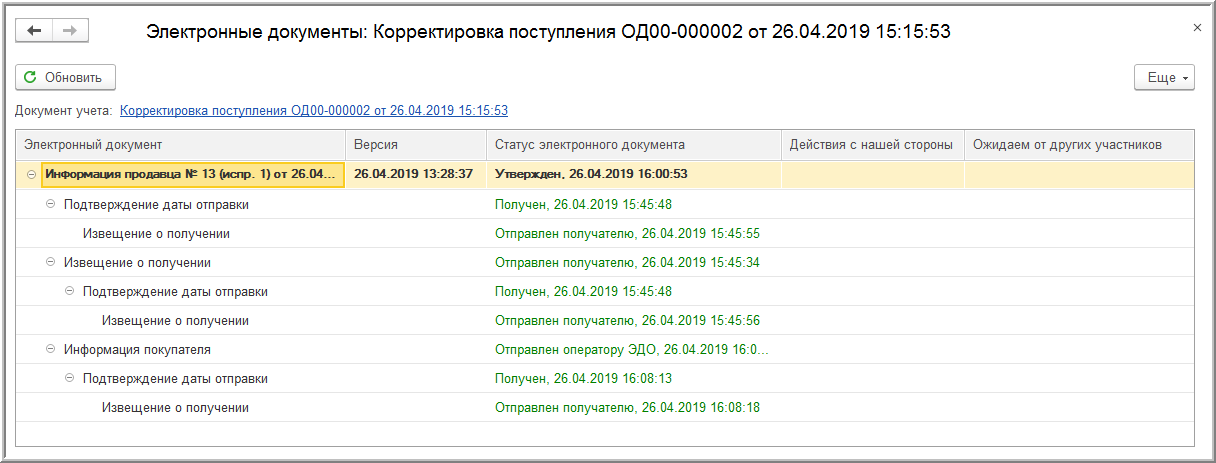Click the version cell 26.04.2019 13:28:37
Viewport: 1216px width, 463px height.
point(413,175)
